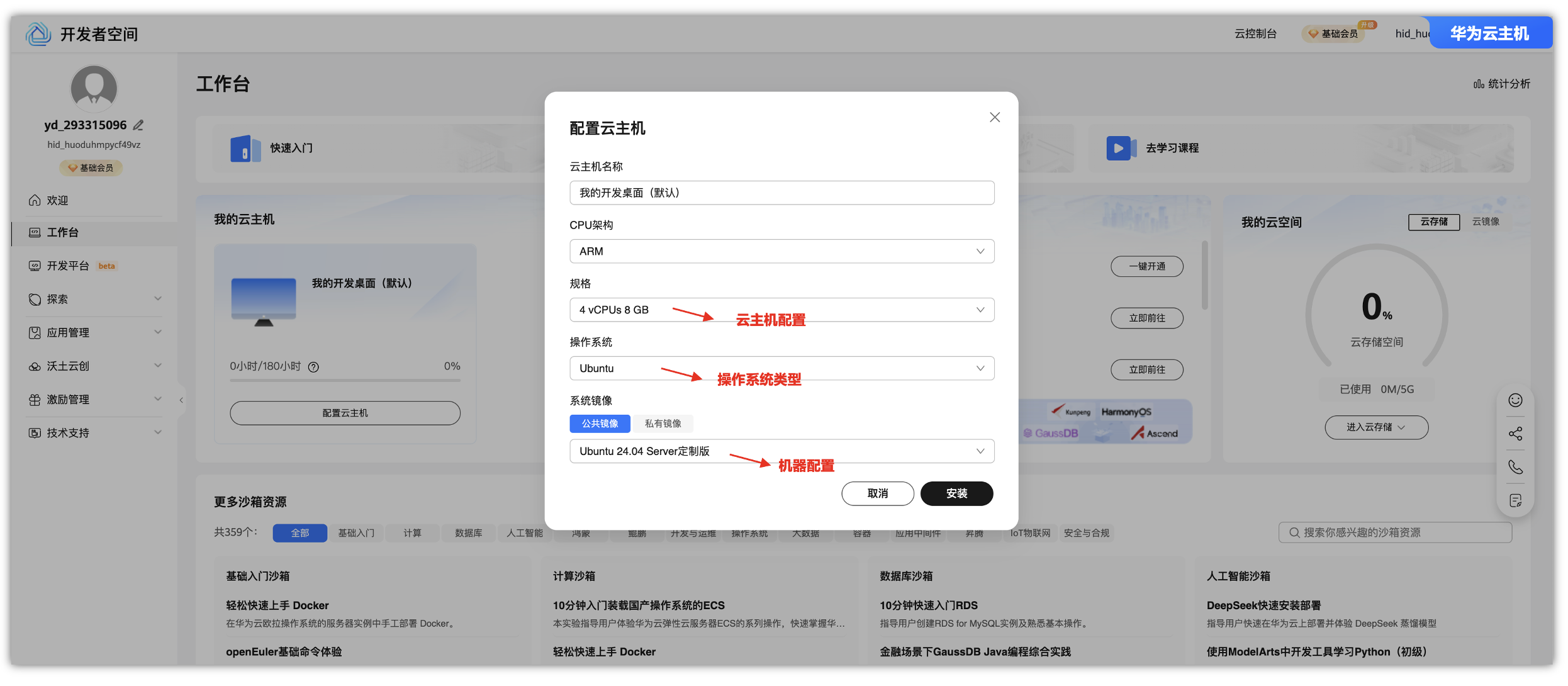Click the help icon beside 0小时/180小时
This screenshot has width=1568, height=686.
pyautogui.click(x=313, y=367)
